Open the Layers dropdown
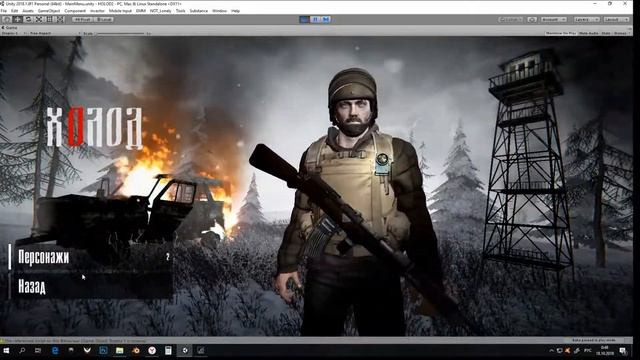640x360 pixels. 587,19
